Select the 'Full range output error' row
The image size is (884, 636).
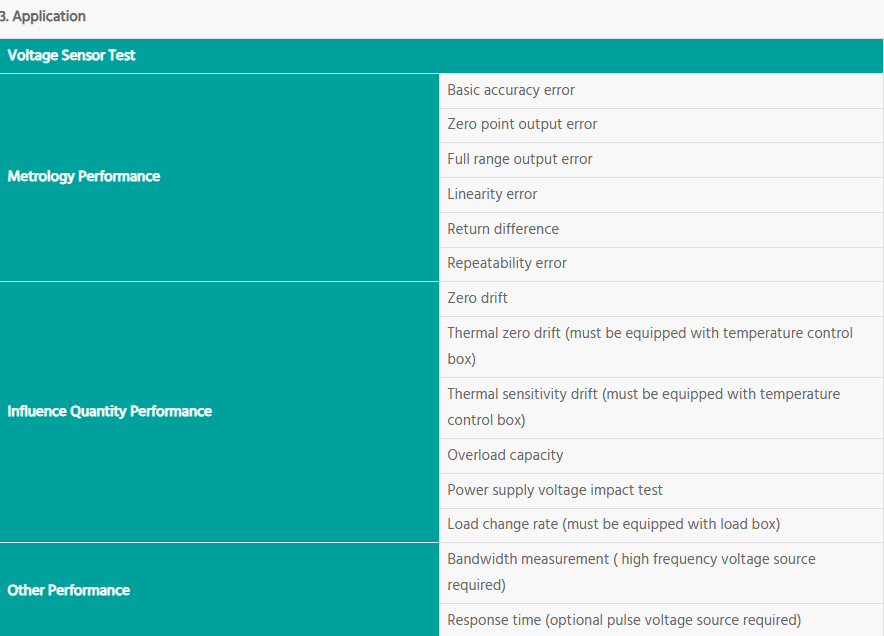520,159
